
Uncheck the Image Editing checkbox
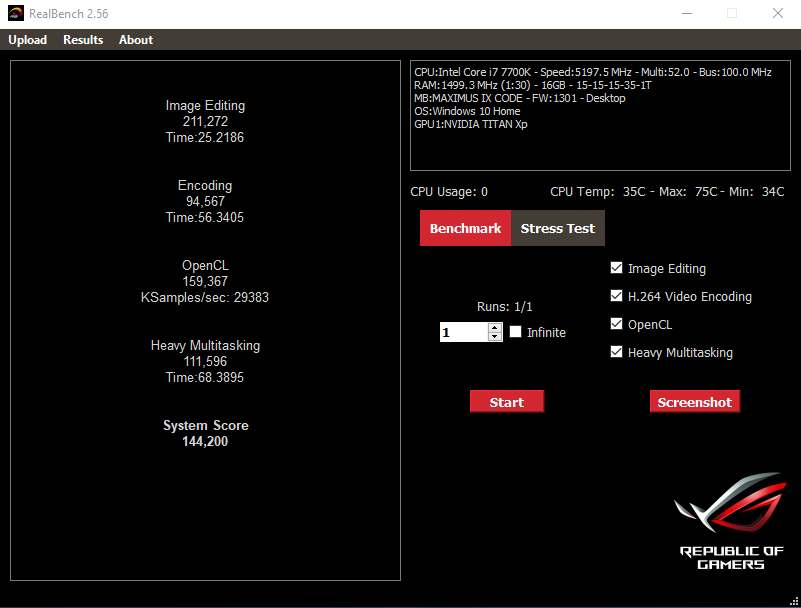[x=617, y=268]
